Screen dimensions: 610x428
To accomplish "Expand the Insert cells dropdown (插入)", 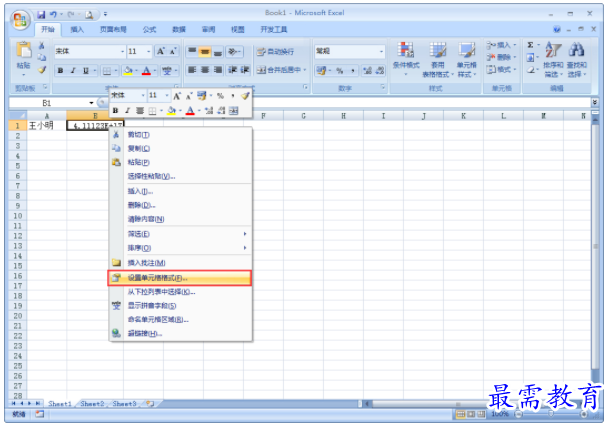I will point(515,45).
